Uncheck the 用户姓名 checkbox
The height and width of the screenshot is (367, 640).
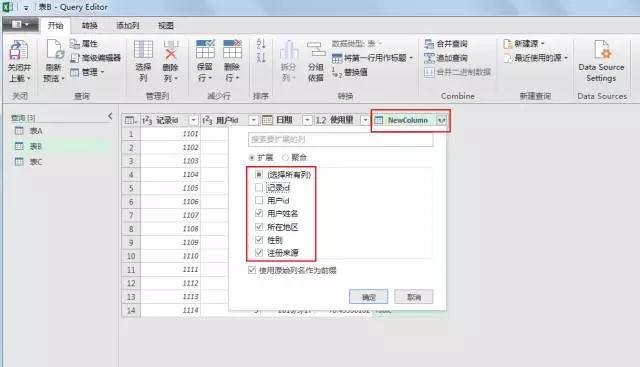pos(259,213)
